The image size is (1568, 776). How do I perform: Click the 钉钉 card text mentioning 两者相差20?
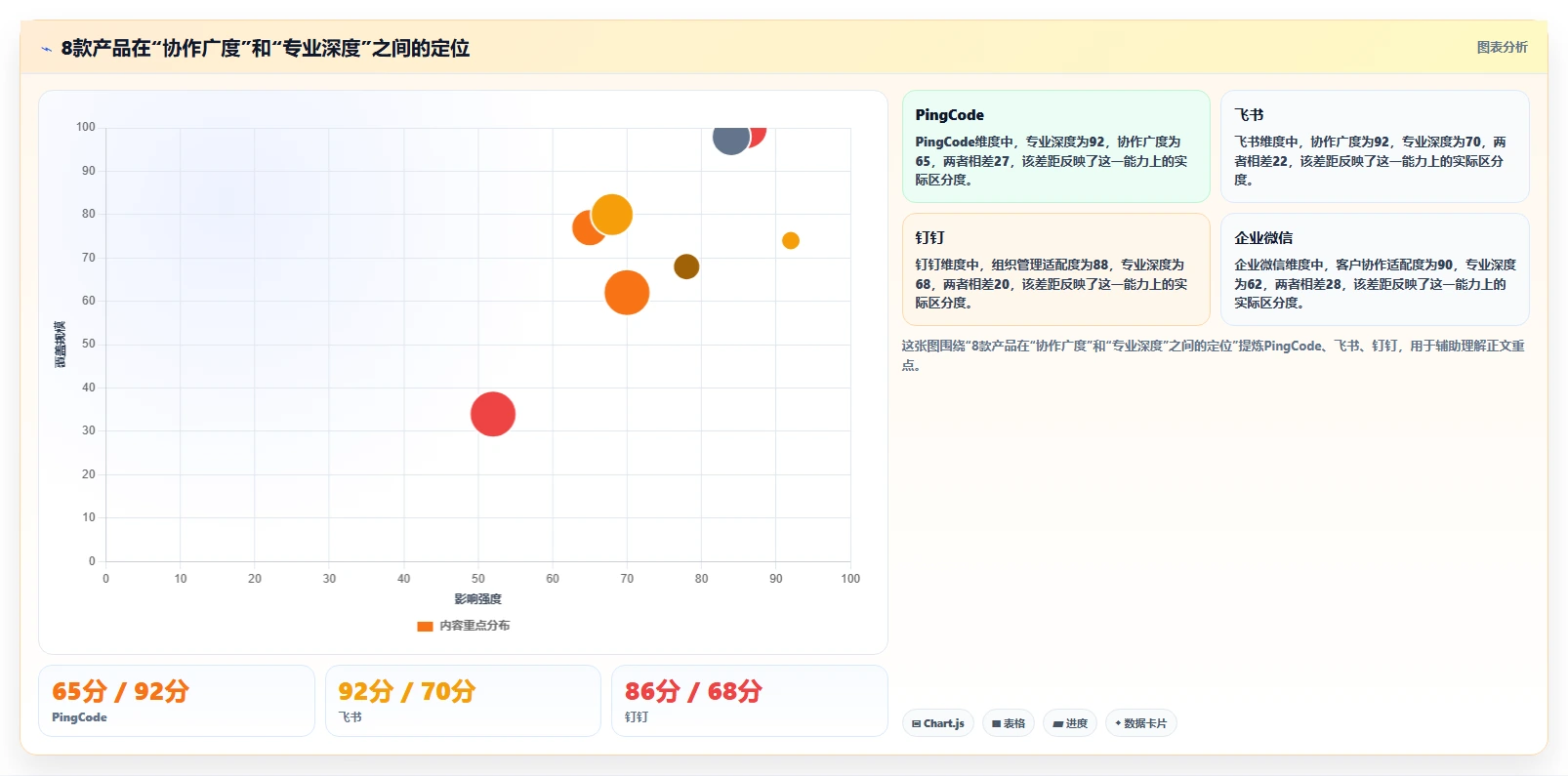[1052, 284]
